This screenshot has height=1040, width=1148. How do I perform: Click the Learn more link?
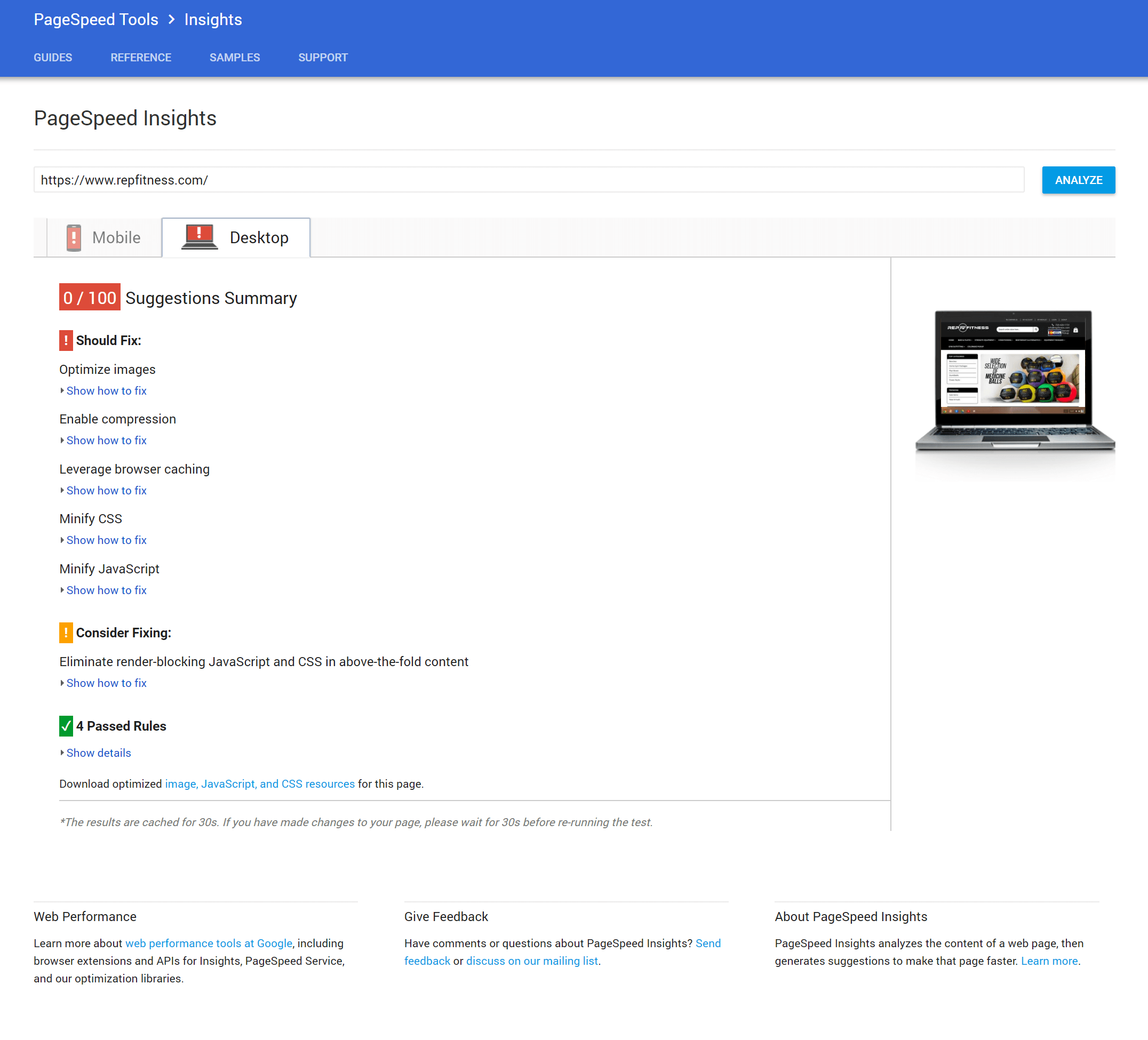(x=1049, y=961)
